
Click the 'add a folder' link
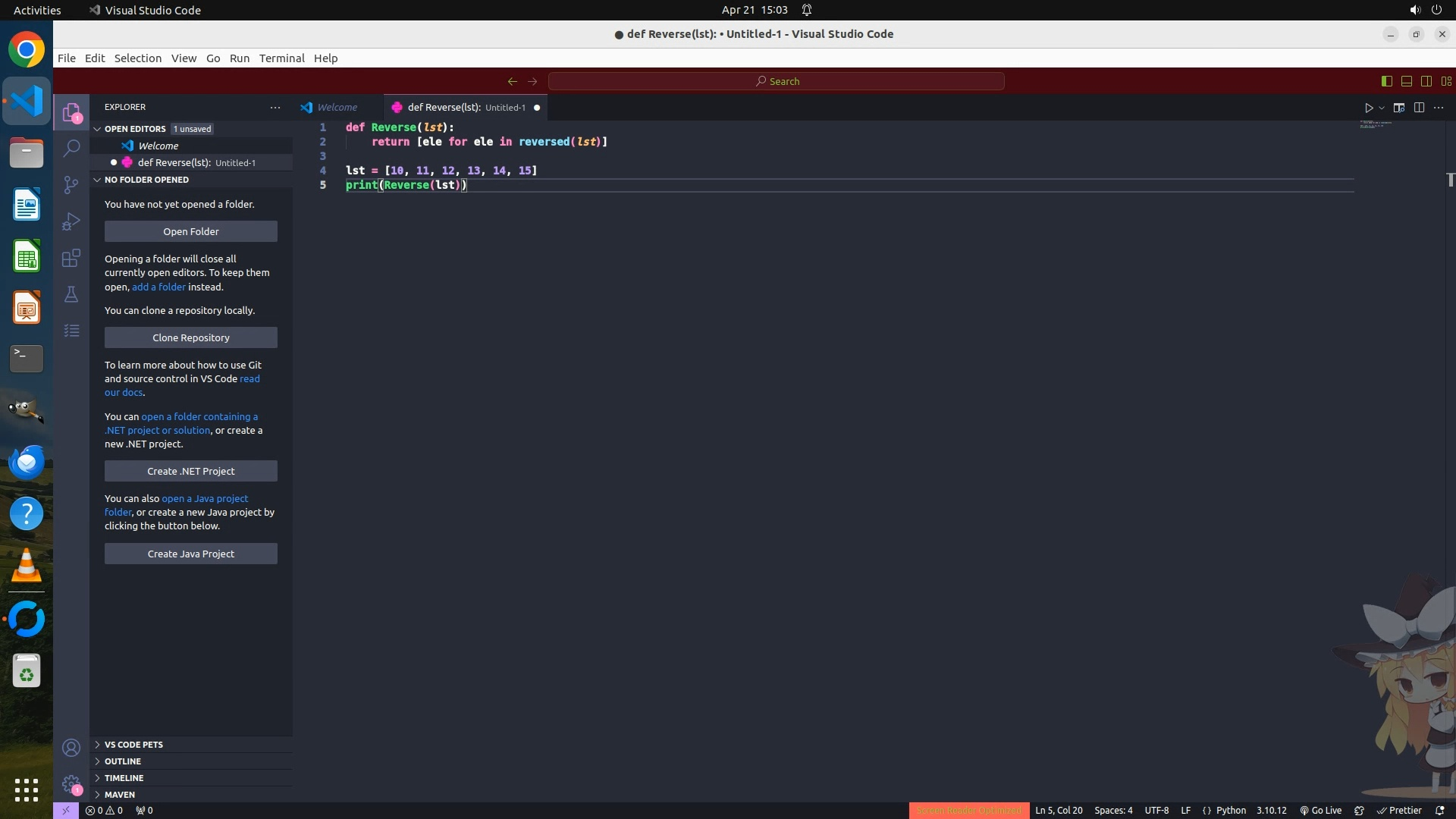pyautogui.click(x=158, y=287)
